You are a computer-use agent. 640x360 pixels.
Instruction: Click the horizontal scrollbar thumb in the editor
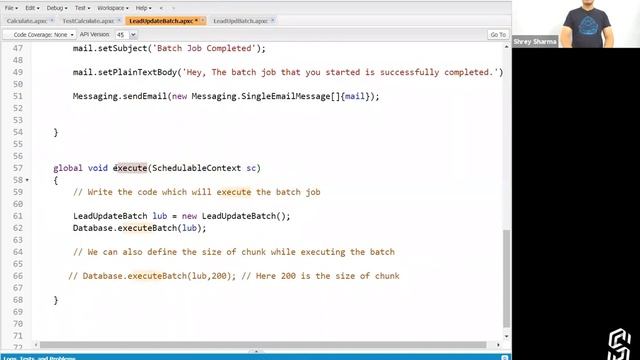263,345
